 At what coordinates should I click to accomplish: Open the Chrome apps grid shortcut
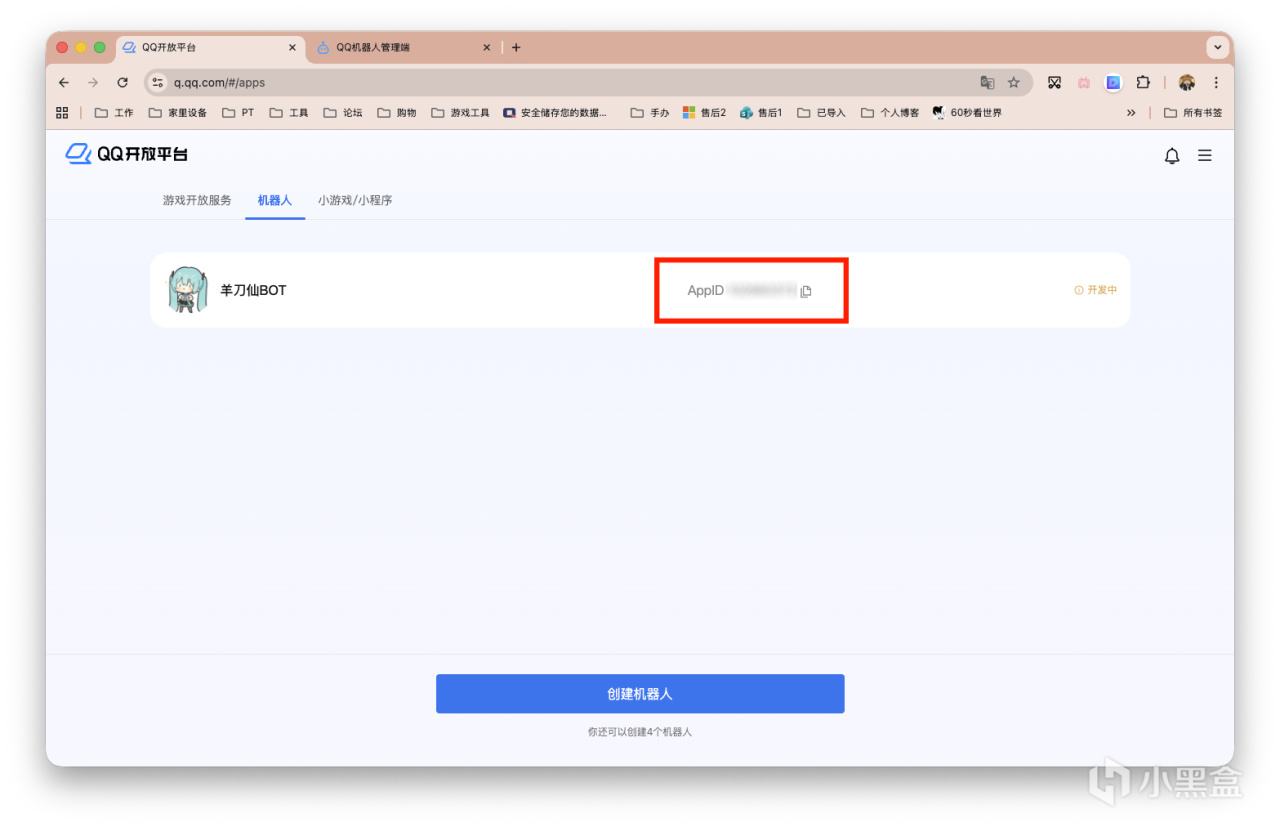point(62,113)
